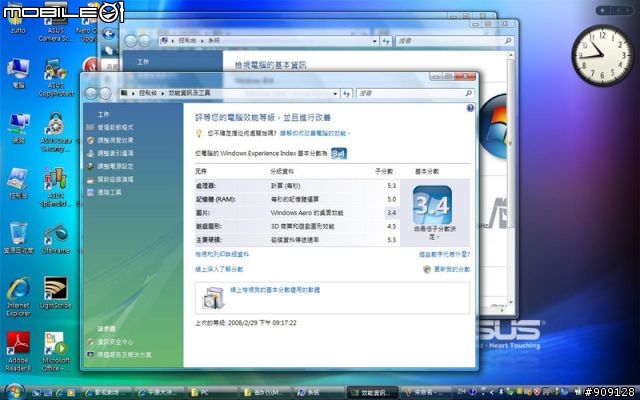The height and width of the screenshot is (400, 640).
Task: Launch 開啟磁碟清理 from the task pane
Action: 115,180
